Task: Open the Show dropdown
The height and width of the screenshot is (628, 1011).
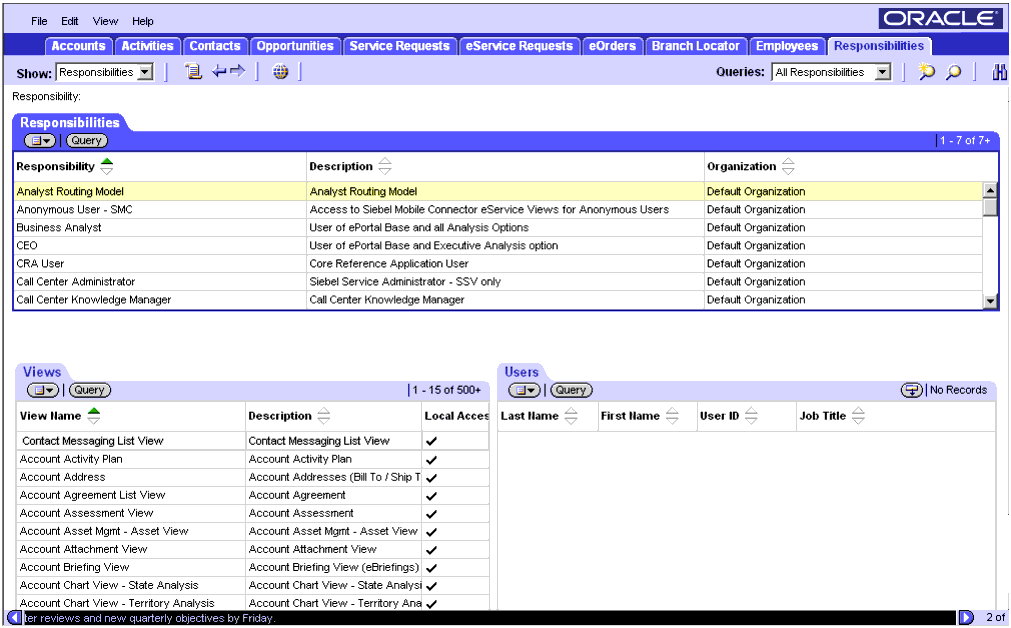Action: pos(146,72)
